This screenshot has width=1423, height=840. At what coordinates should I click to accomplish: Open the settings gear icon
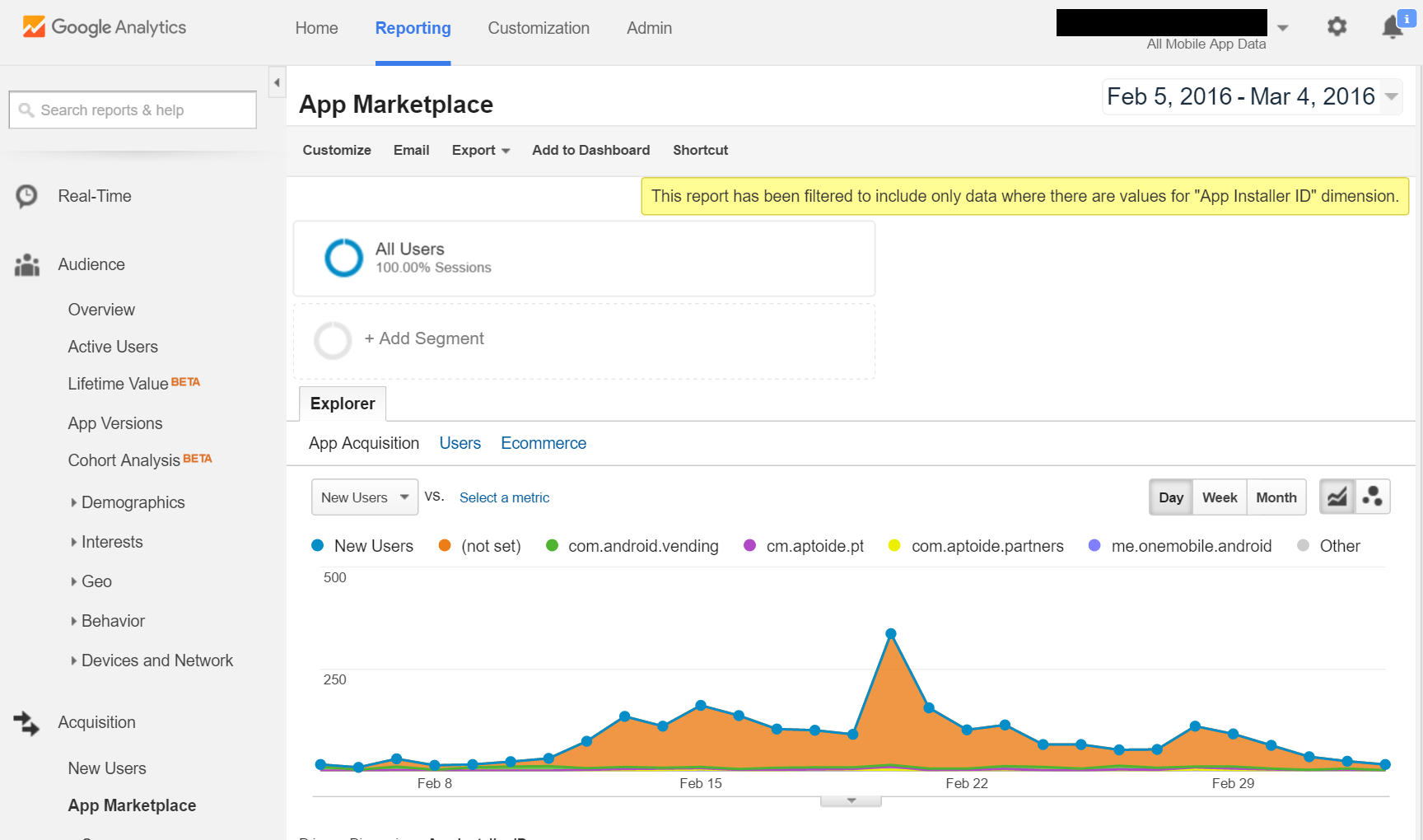point(1337,27)
